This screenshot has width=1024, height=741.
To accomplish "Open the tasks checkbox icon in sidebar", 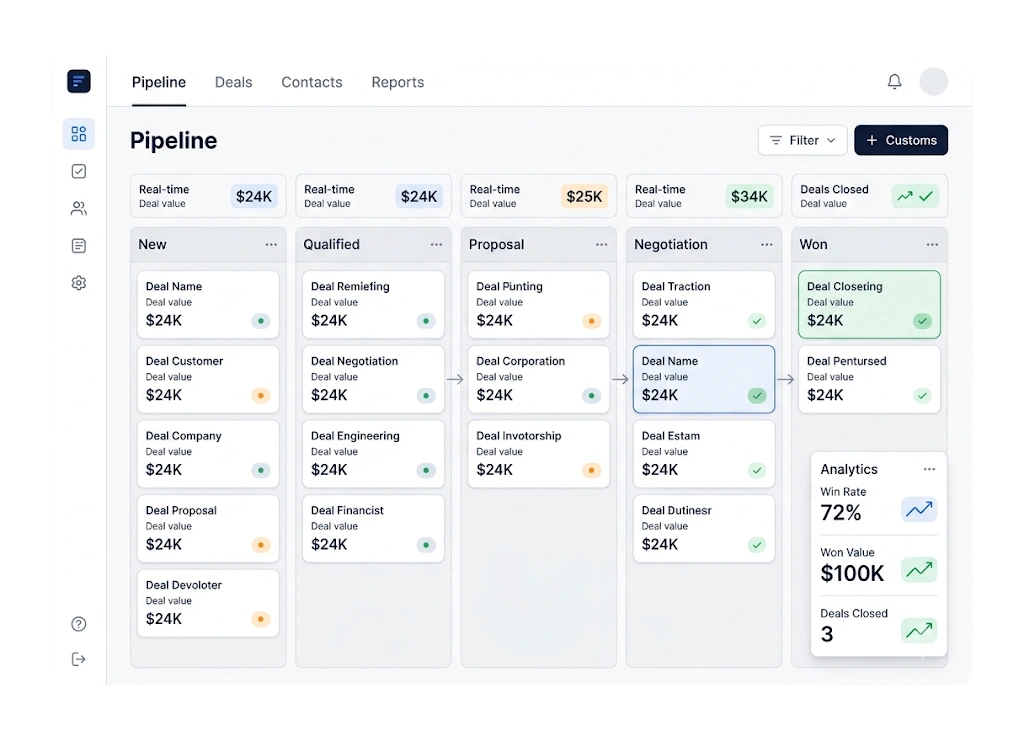I will (x=79, y=171).
